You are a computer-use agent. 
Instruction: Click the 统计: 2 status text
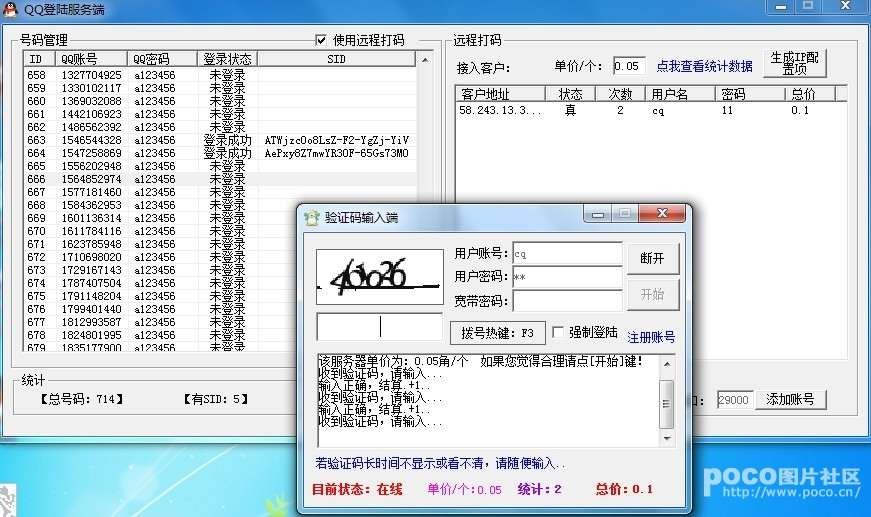[539, 489]
